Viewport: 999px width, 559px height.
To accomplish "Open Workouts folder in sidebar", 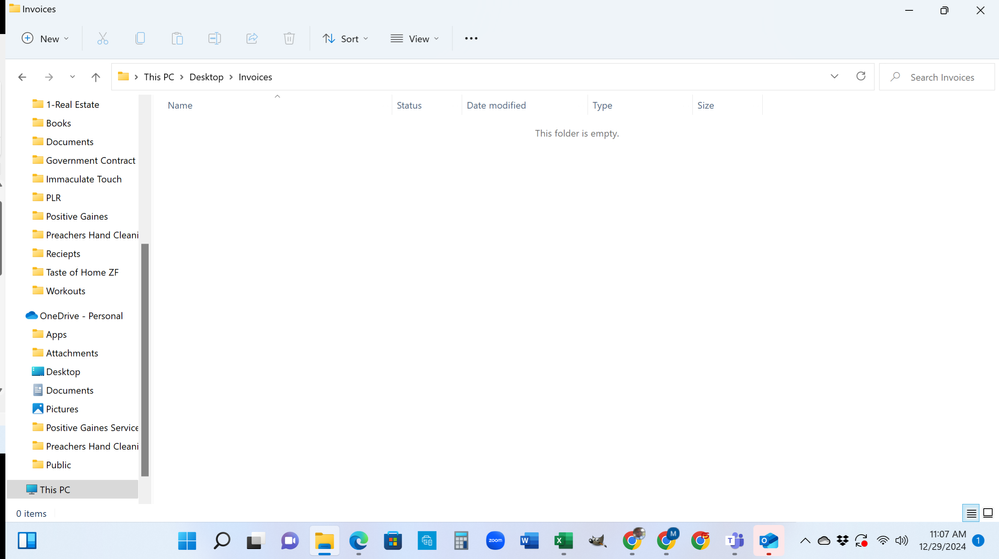I will [65, 291].
